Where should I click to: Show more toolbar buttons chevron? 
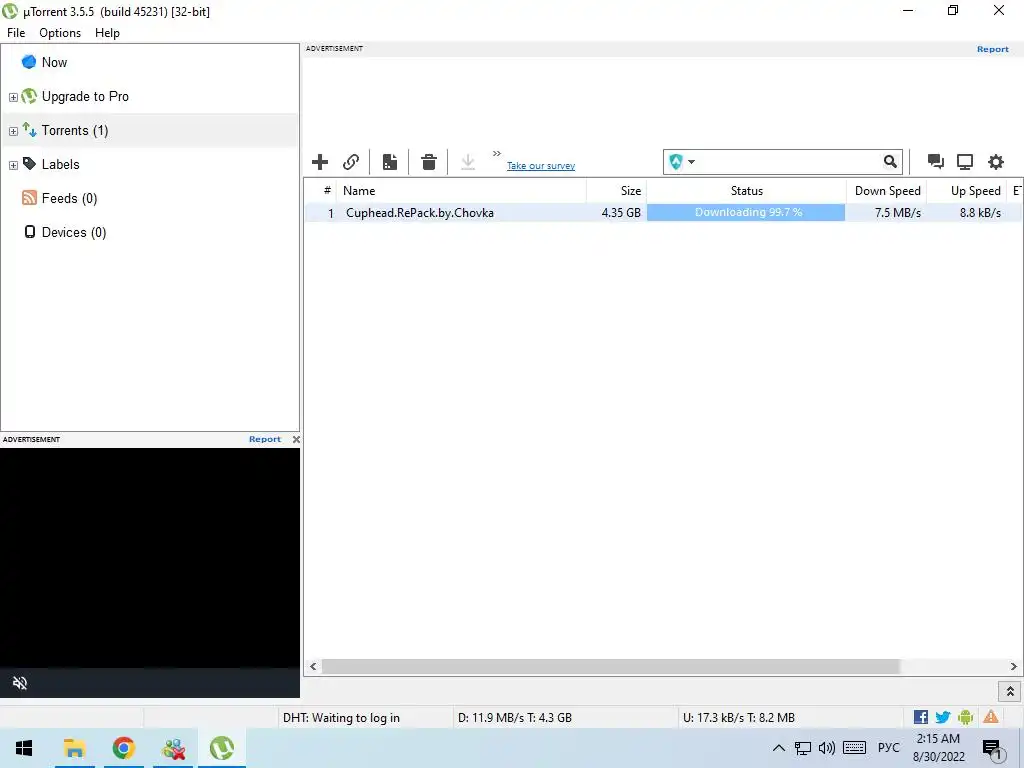coord(497,153)
